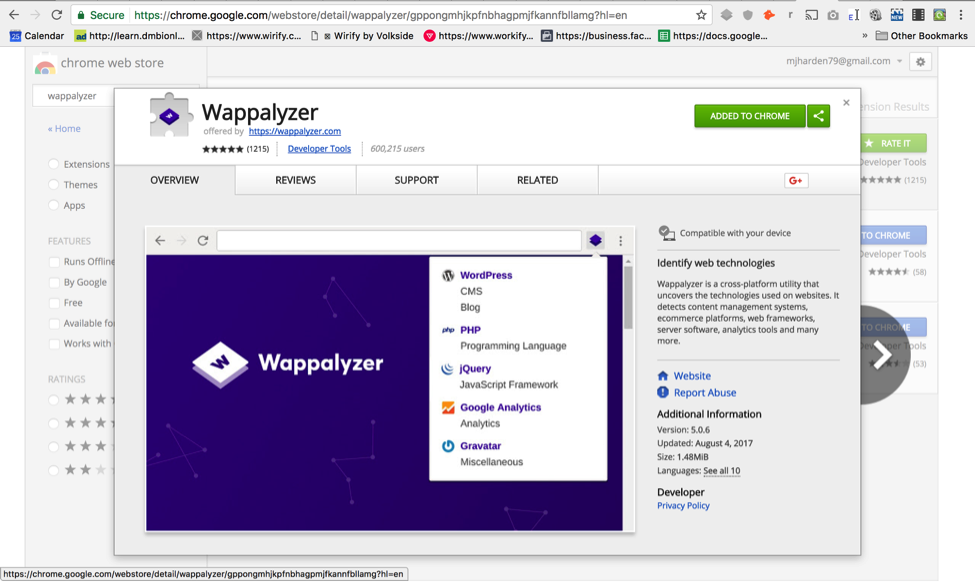Click See all 10 languages
The width and height of the screenshot is (975, 582).
pyautogui.click(x=722, y=471)
